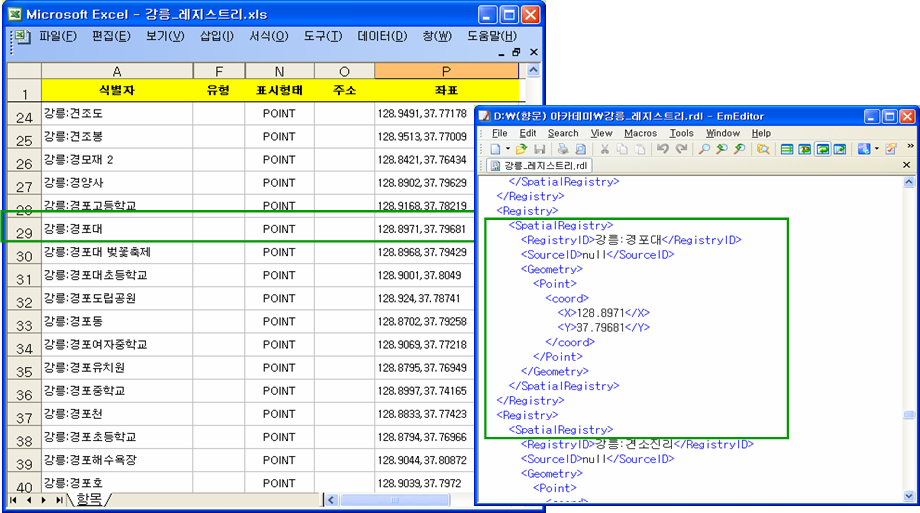920x513 pixels.
Task: Click the Excel workbook icon beside 파일 menu
Action: 22,37
